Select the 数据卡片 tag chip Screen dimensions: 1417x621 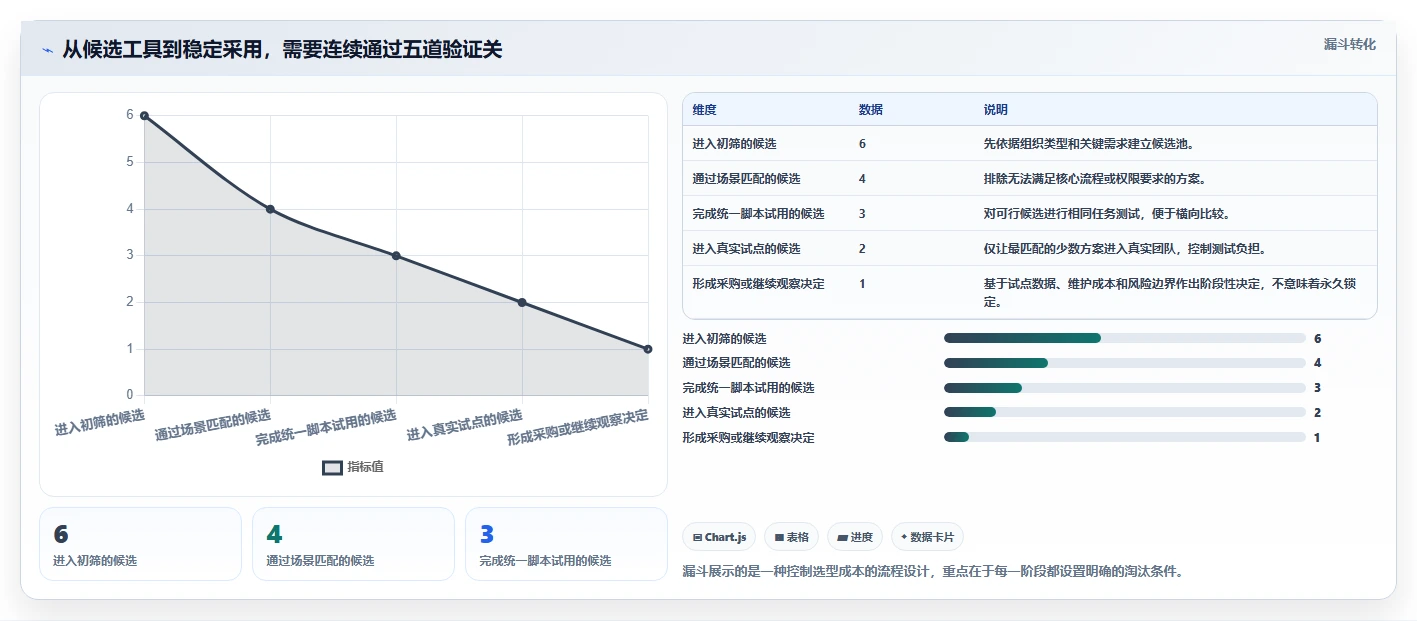tap(927, 537)
